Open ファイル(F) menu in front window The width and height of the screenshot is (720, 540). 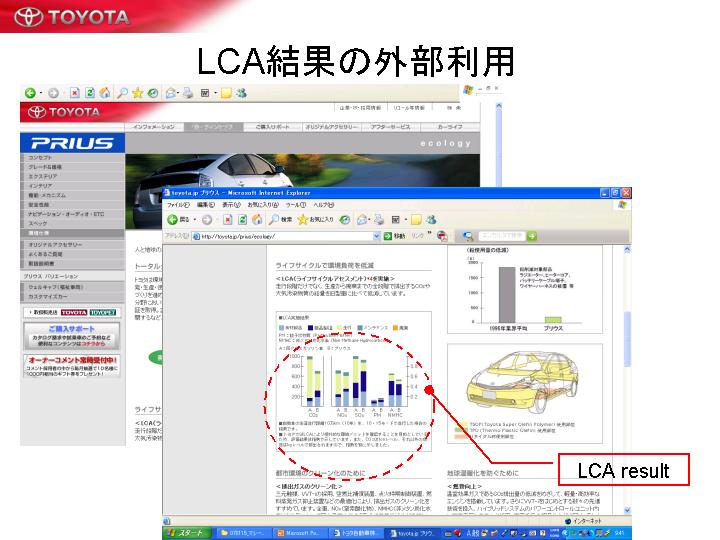178,205
